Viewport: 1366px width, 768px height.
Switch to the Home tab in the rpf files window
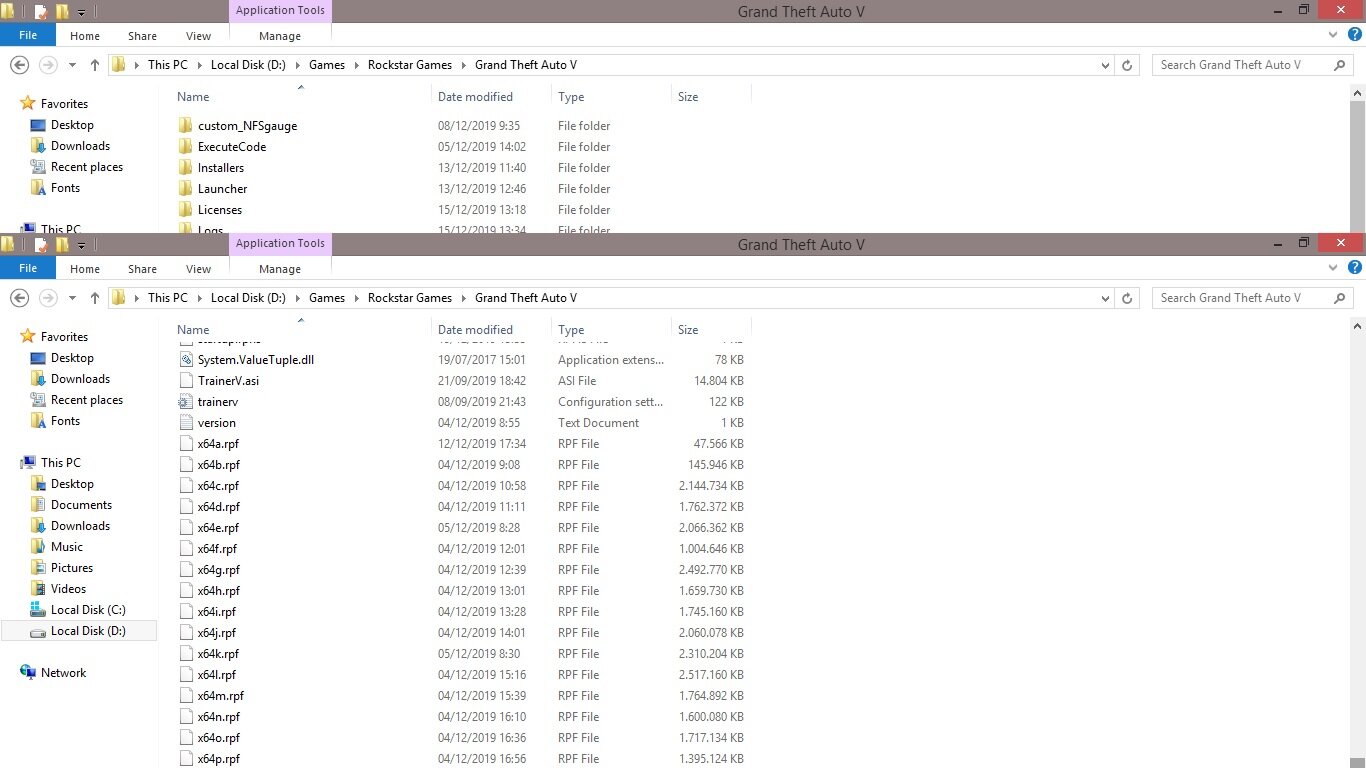[85, 268]
